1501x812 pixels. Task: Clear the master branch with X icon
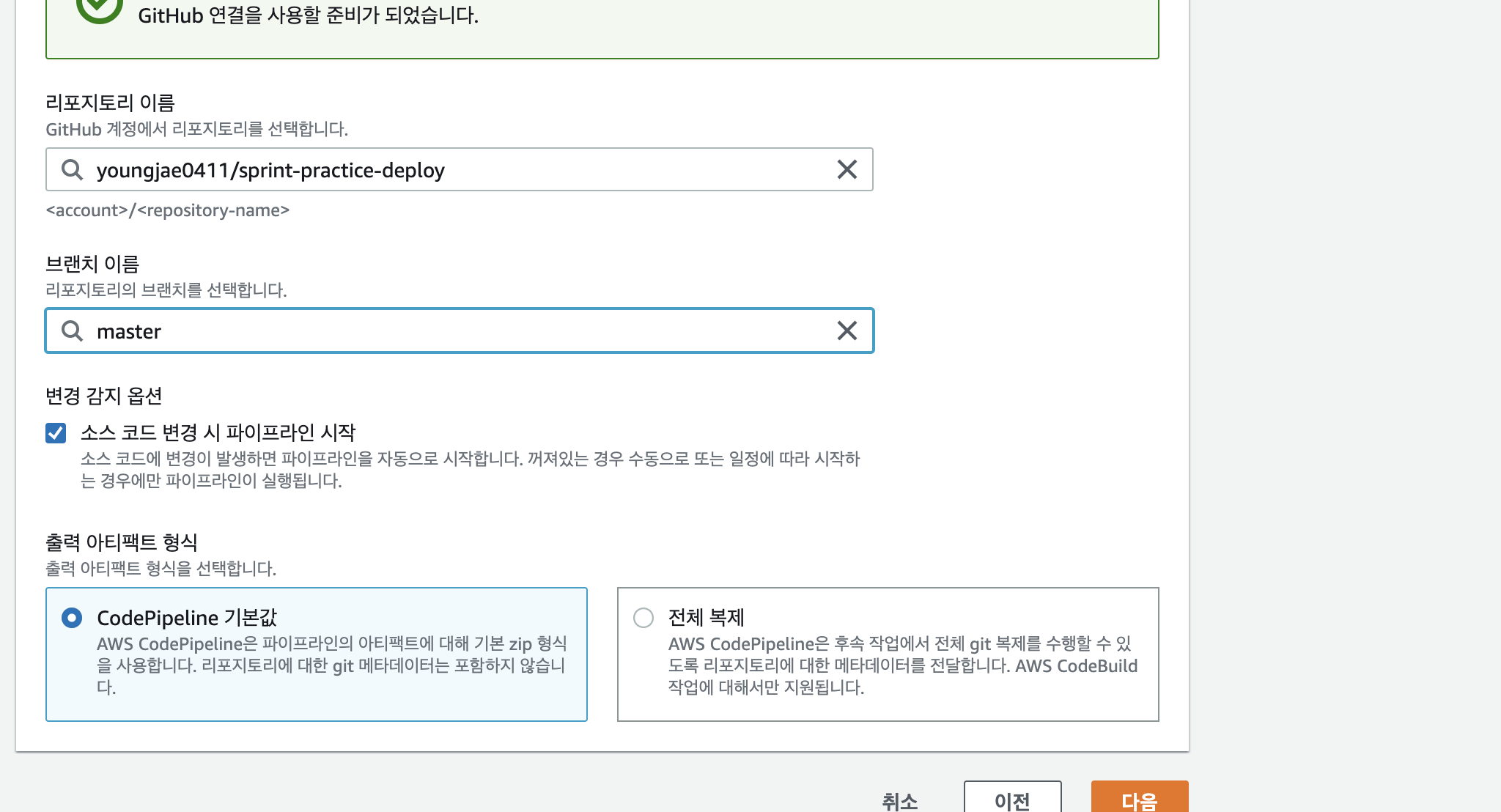pyautogui.click(x=847, y=331)
